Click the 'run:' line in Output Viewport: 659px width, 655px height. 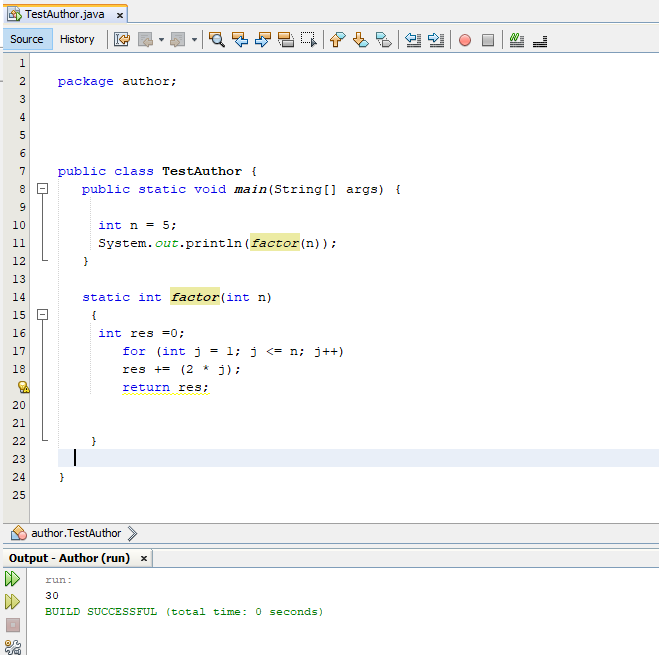click(x=59, y=580)
